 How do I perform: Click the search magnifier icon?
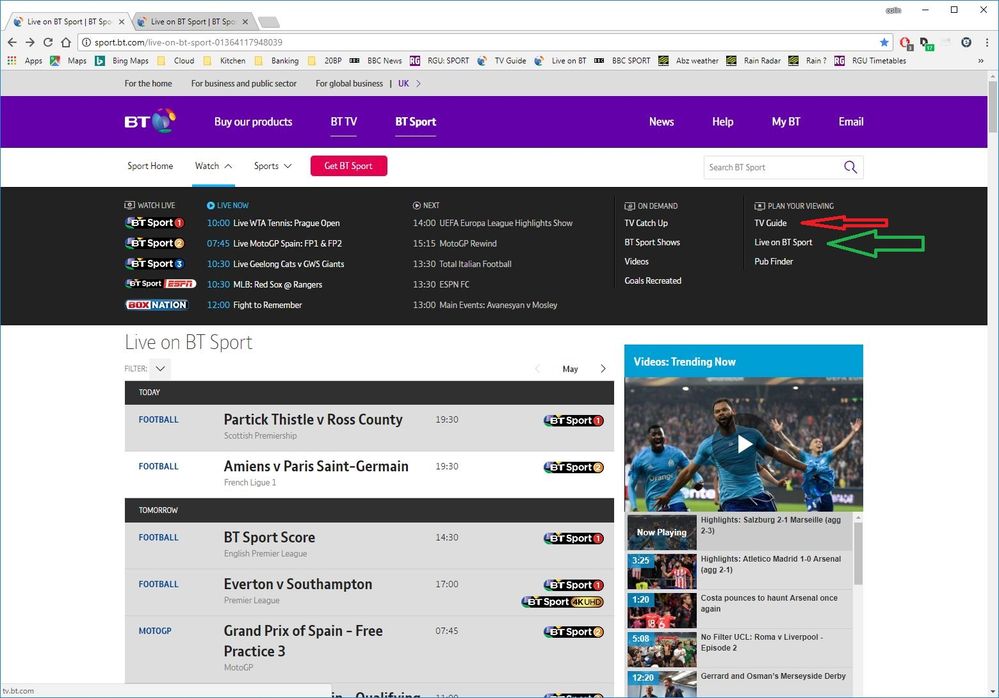[x=850, y=167]
